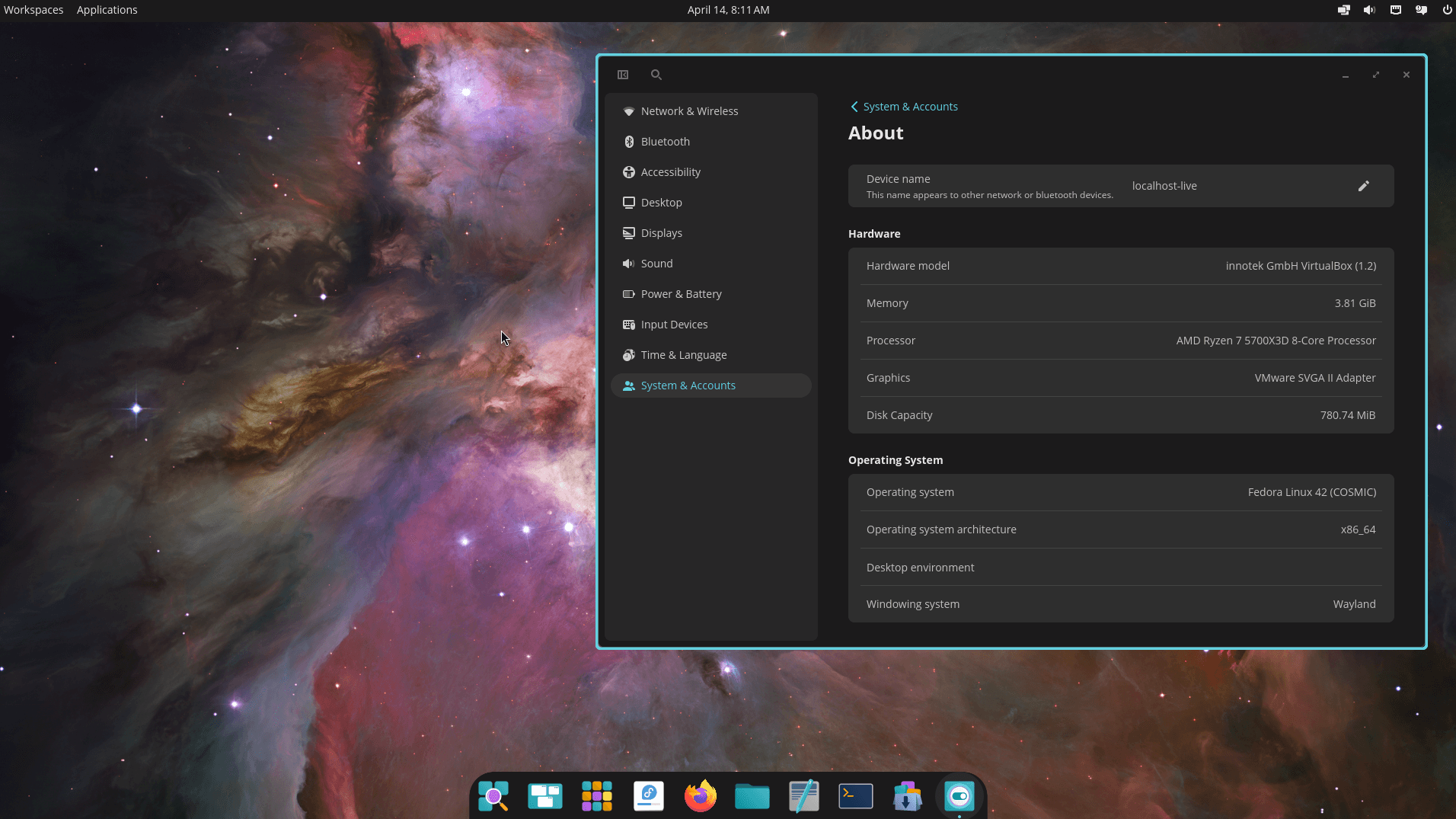The image size is (1456, 819).
Task: Open the terminal from the dock
Action: [x=855, y=795]
